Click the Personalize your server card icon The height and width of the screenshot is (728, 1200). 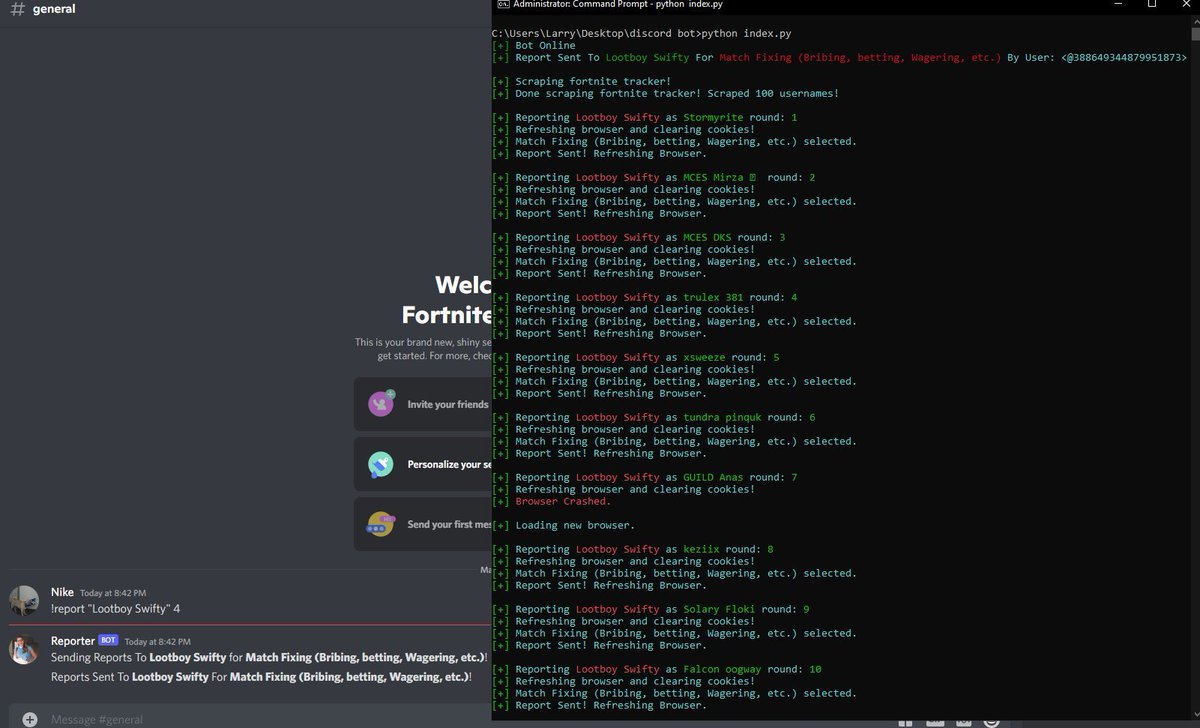(x=380, y=464)
